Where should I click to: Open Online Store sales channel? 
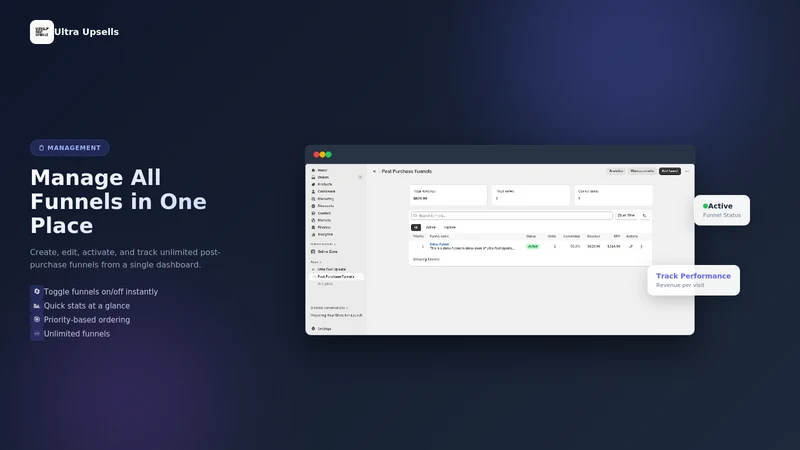pyautogui.click(x=324, y=252)
